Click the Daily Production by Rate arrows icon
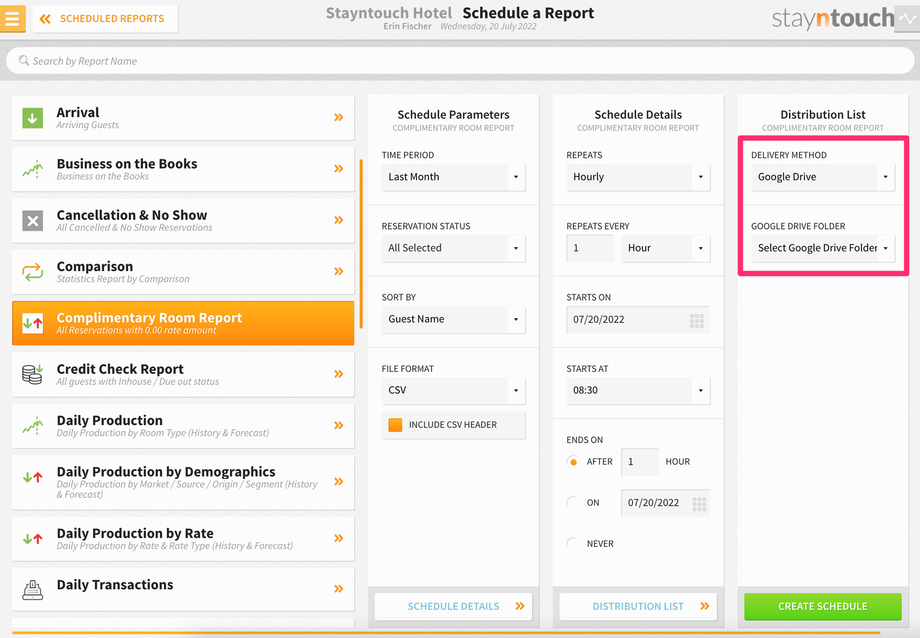This screenshot has width=920, height=638. [33, 538]
